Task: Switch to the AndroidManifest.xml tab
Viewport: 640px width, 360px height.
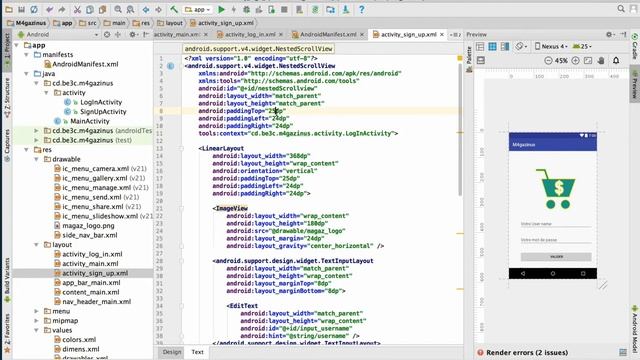Action: 328,35
